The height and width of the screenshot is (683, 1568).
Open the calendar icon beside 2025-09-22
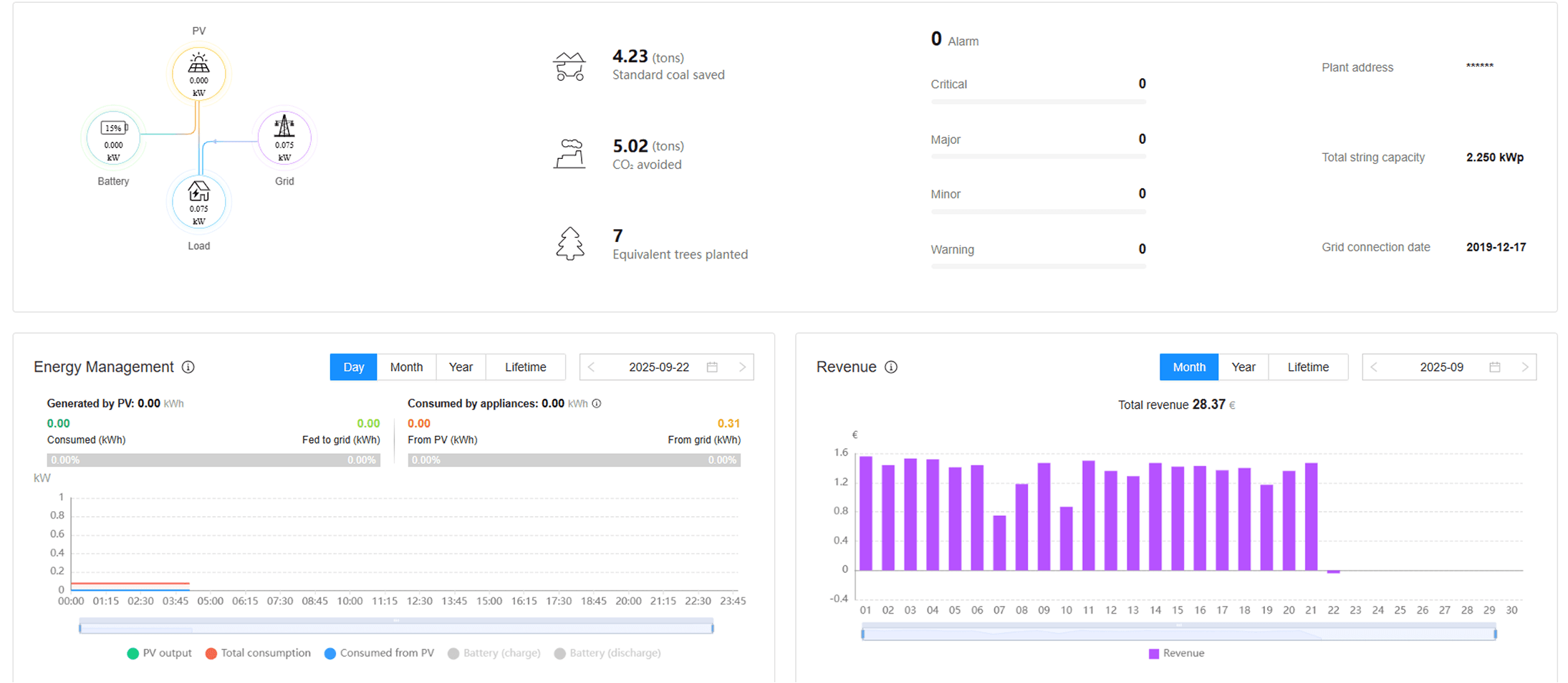point(712,367)
